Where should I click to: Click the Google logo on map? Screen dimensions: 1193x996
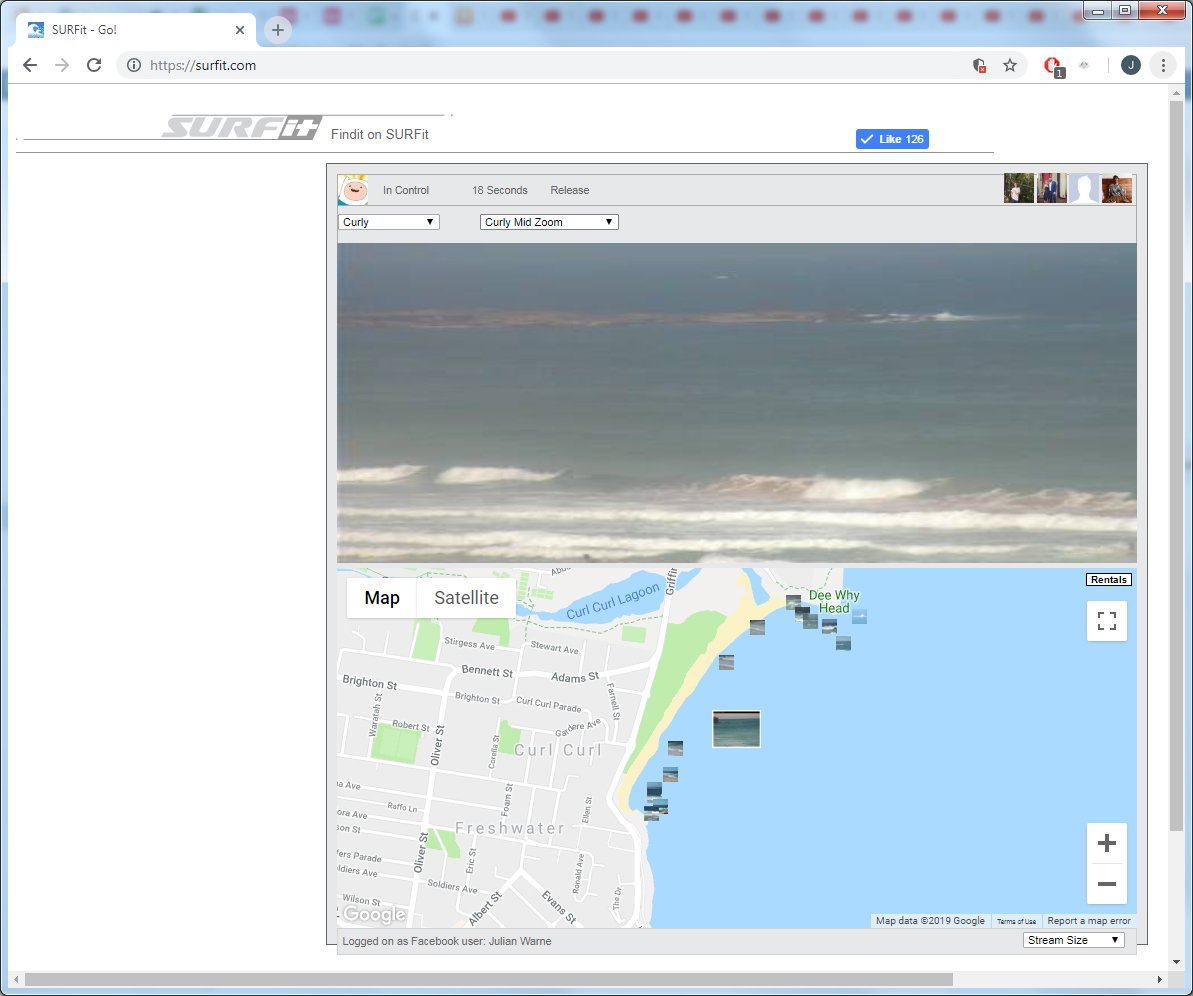coord(374,914)
